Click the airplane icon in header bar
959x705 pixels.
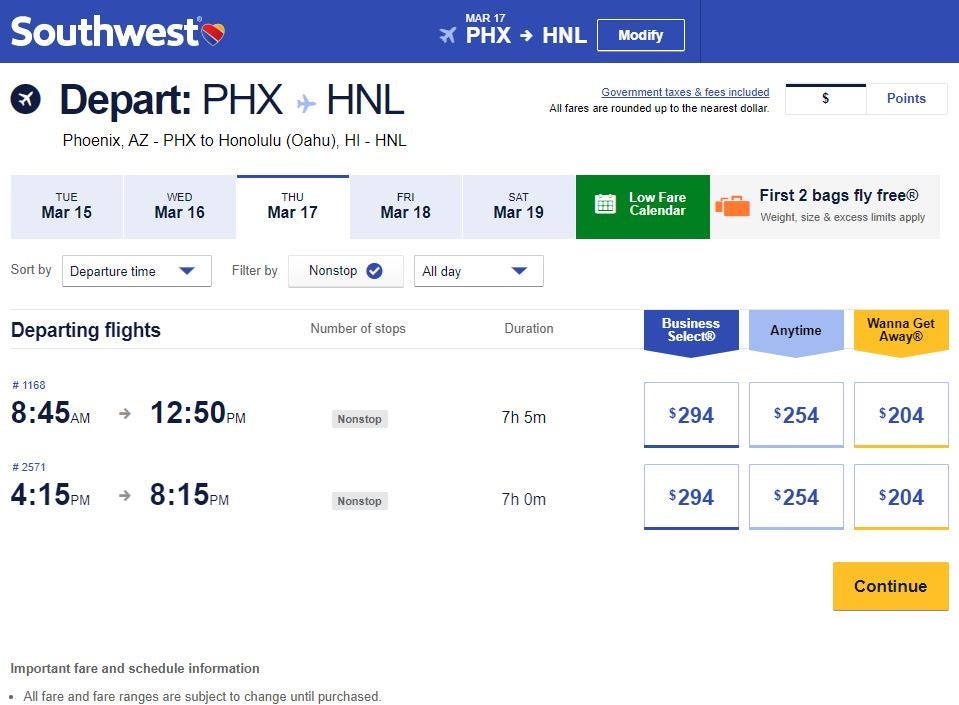[x=447, y=35]
